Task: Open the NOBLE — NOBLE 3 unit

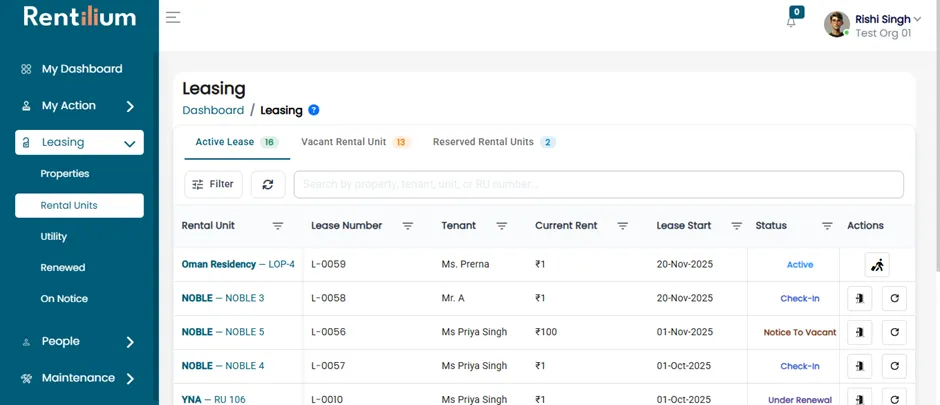Action: (223, 298)
